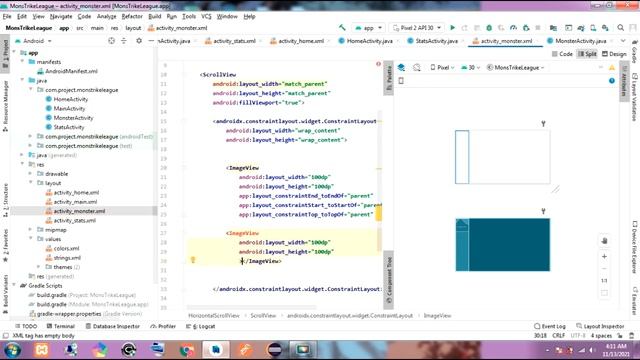Open the Pixel 2 API 30 device dropdown
640x360 pixels.
tap(417, 28)
